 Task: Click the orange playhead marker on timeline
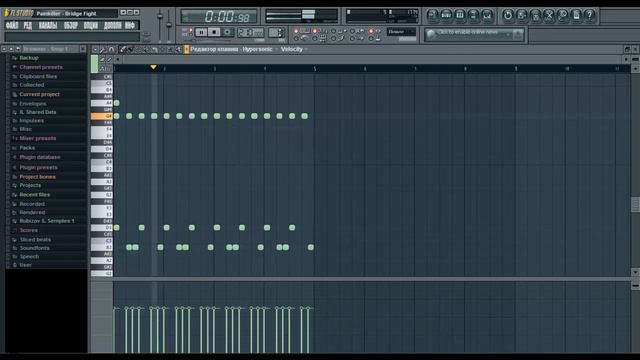153,67
